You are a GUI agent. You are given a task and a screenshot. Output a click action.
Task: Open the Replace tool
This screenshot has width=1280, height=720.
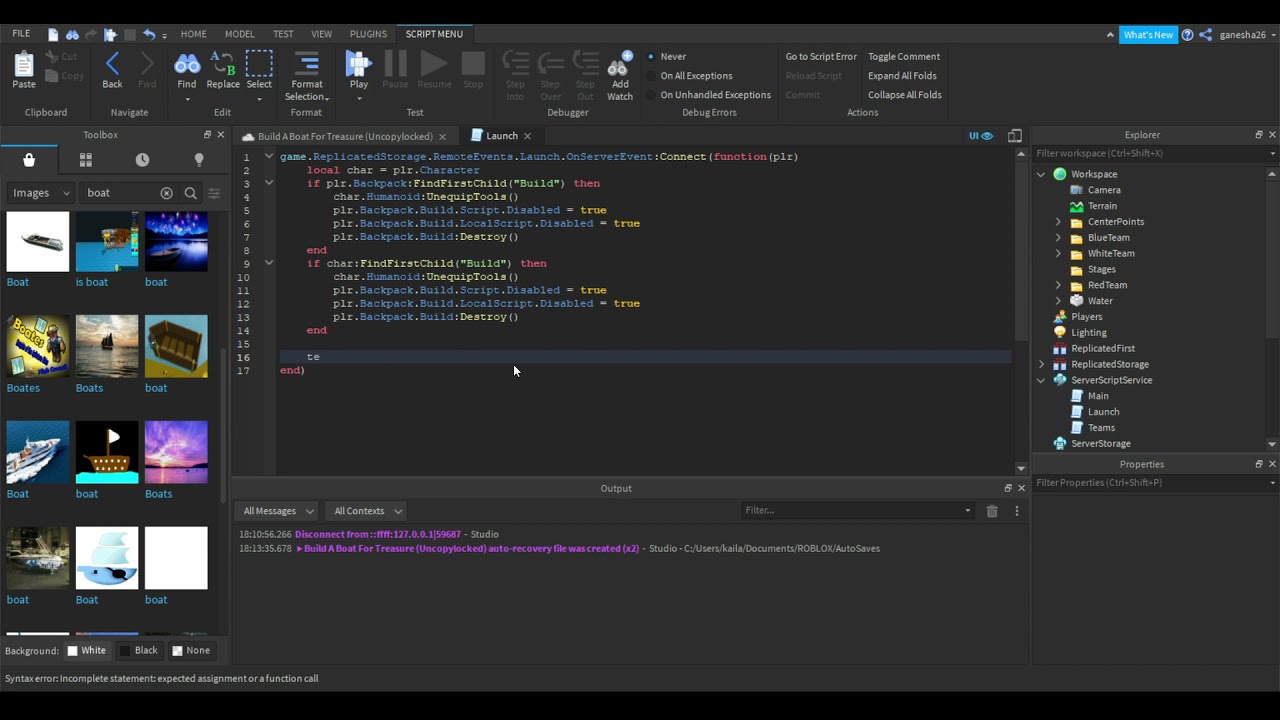coord(223,65)
